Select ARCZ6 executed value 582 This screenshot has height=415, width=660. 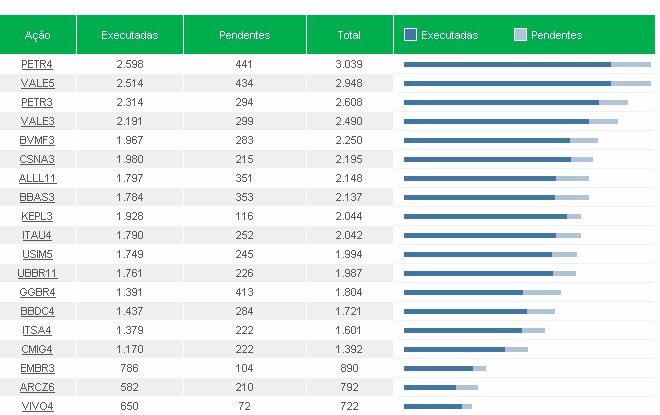[x=129, y=387]
